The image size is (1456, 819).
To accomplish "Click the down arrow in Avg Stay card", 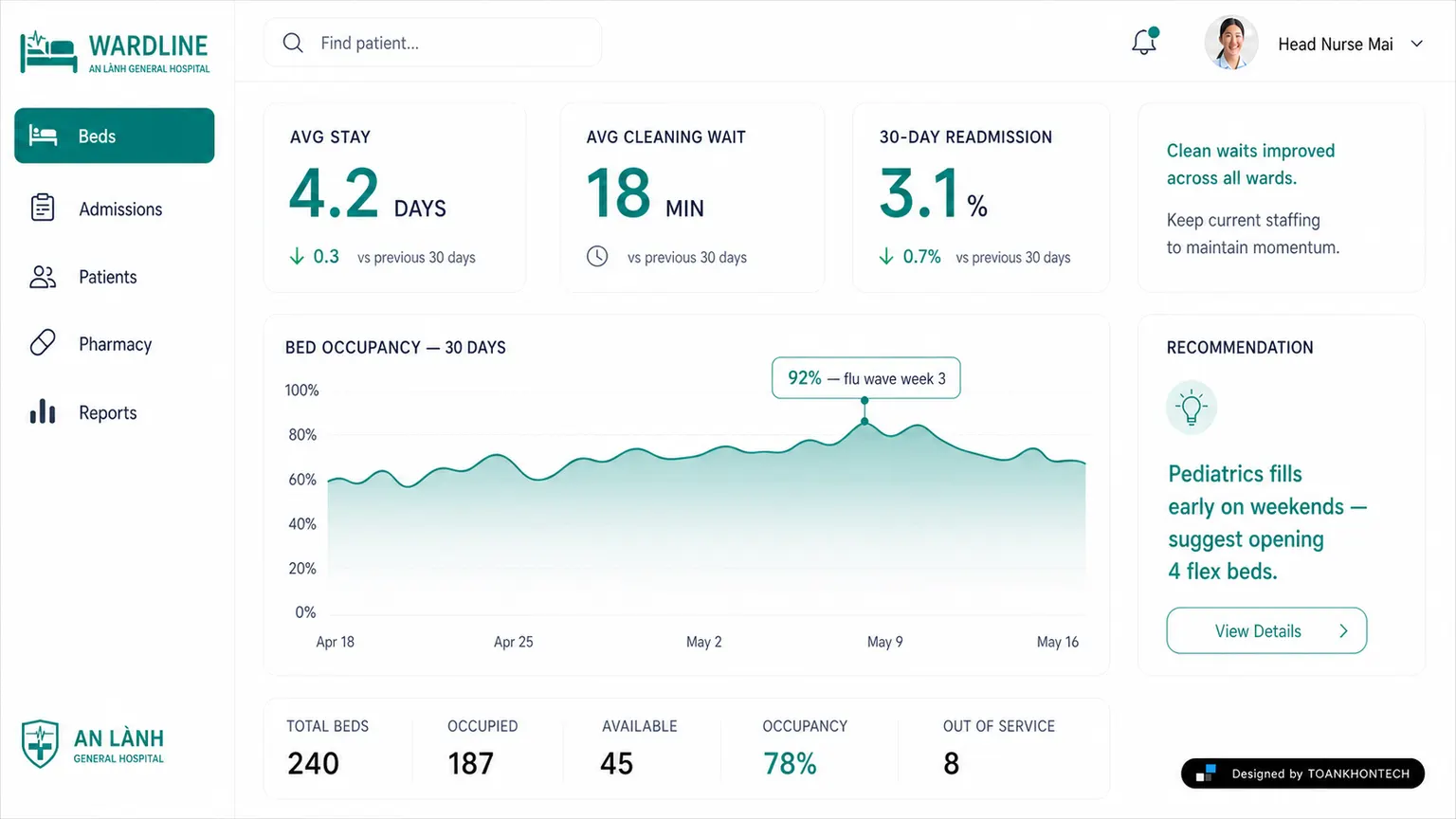I will tap(297, 256).
